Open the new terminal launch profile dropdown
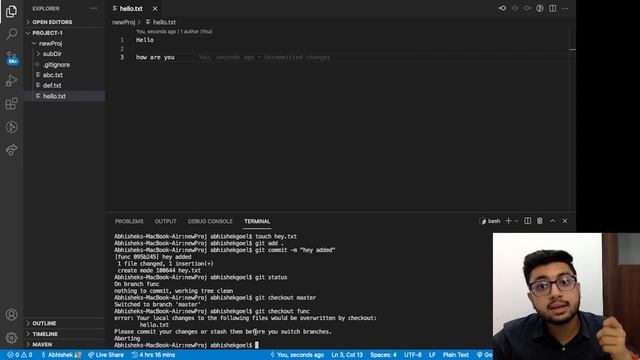The height and width of the screenshot is (360, 640). coord(516,221)
